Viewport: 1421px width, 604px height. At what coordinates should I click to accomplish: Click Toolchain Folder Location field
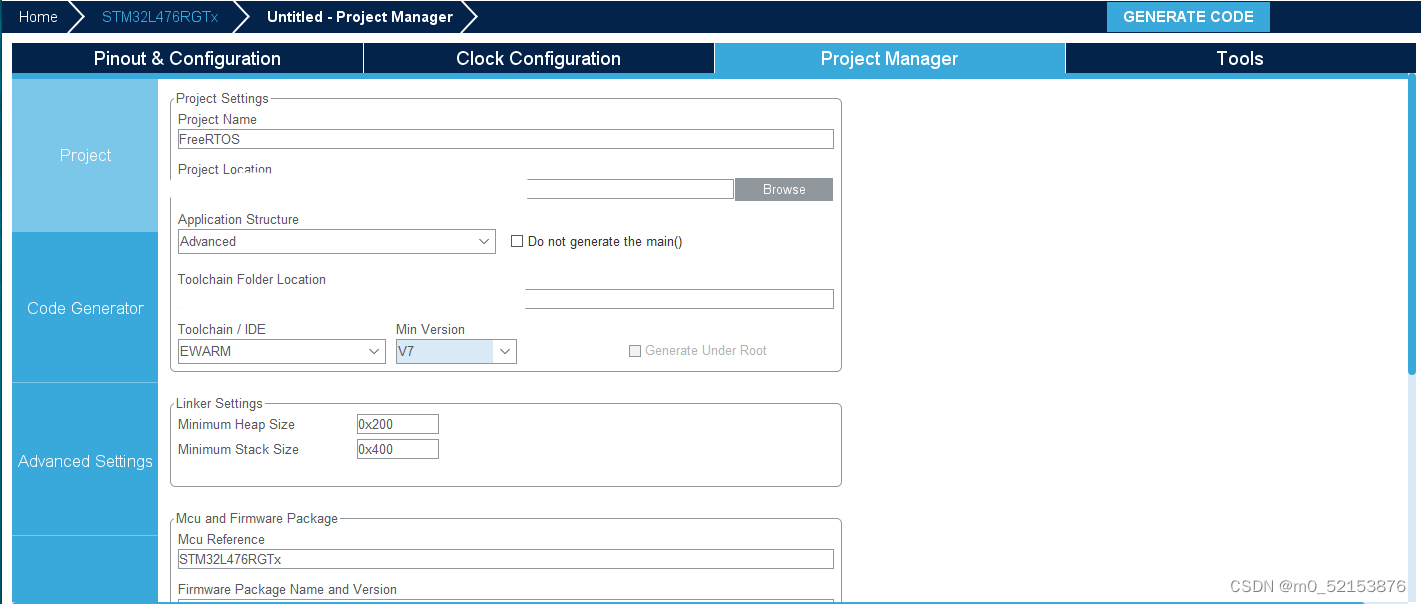point(505,299)
